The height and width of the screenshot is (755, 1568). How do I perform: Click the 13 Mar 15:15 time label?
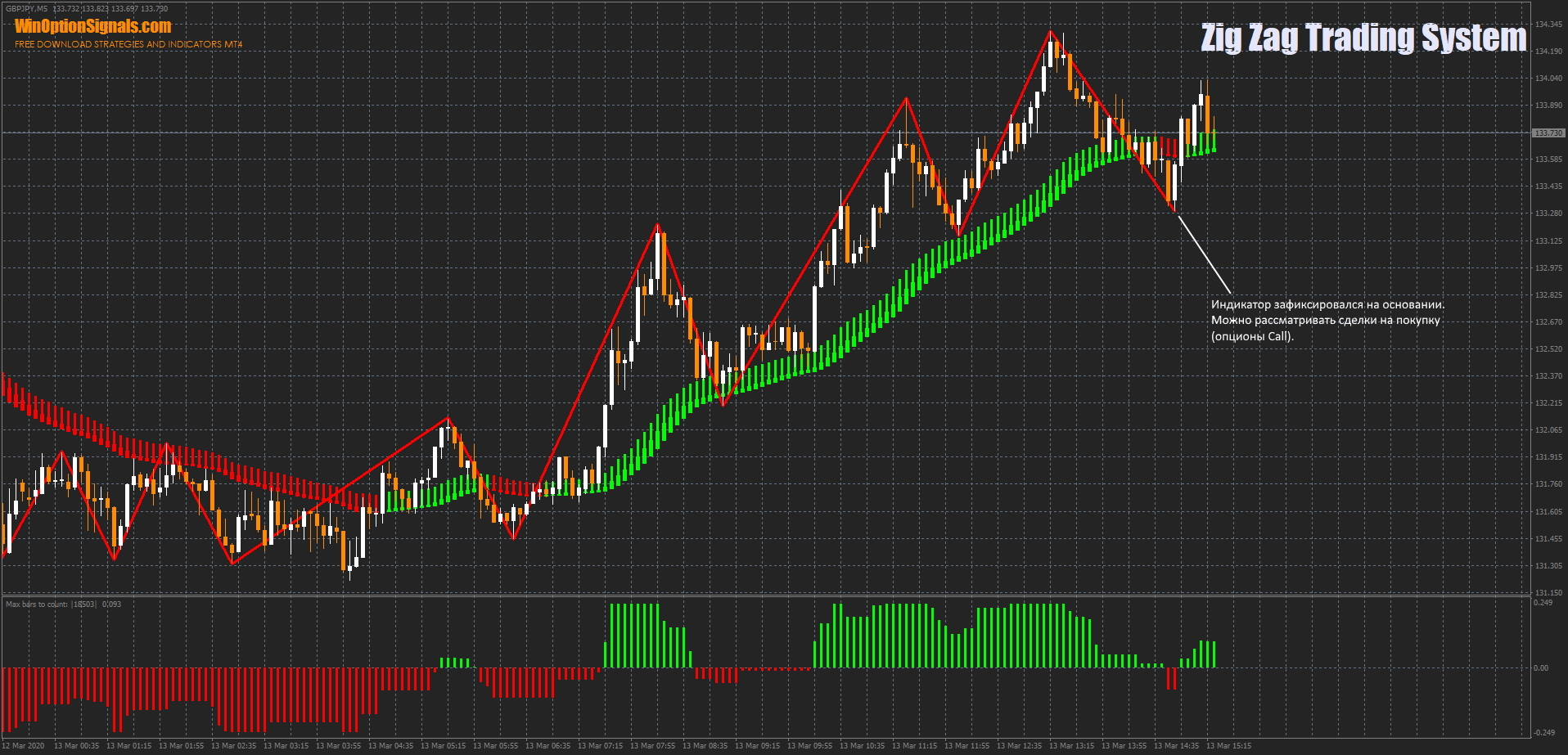[x=1228, y=746]
